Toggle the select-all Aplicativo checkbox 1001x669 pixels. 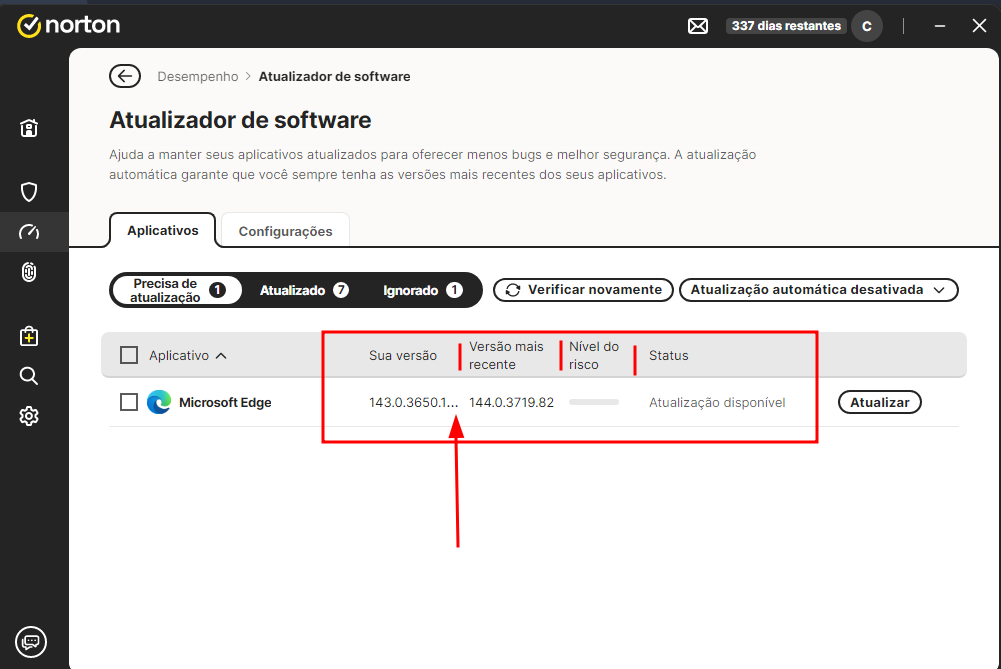coord(129,355)
